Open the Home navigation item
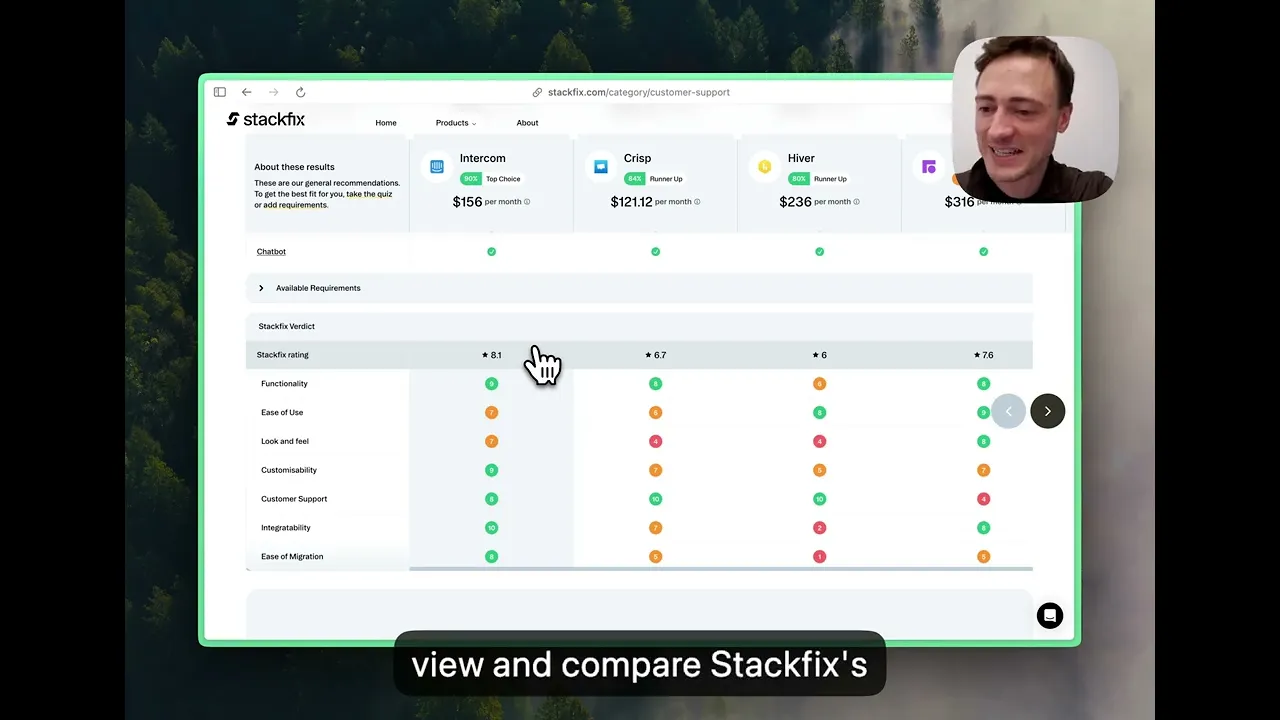The width and height of the screenshot is (1280, 720). (x=386, y=123)
